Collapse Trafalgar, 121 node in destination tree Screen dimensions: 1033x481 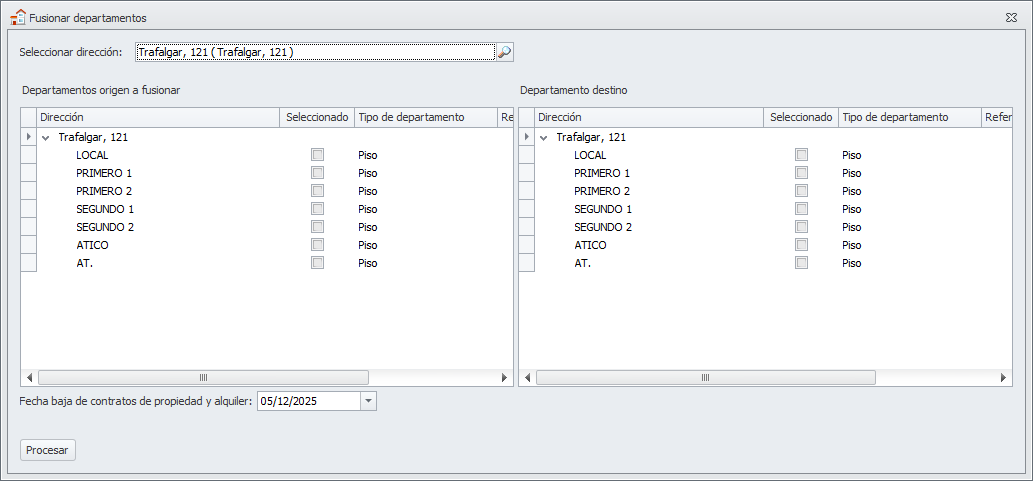click(544, 138)
